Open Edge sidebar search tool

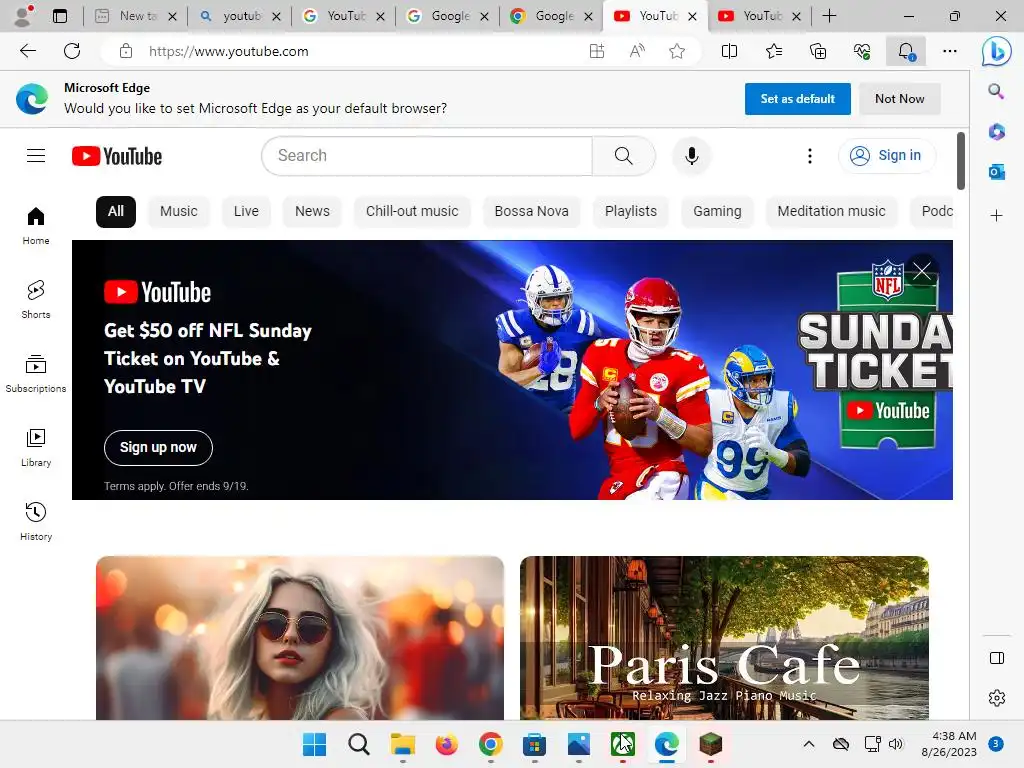pyautogui.click(x=997, y=91)
